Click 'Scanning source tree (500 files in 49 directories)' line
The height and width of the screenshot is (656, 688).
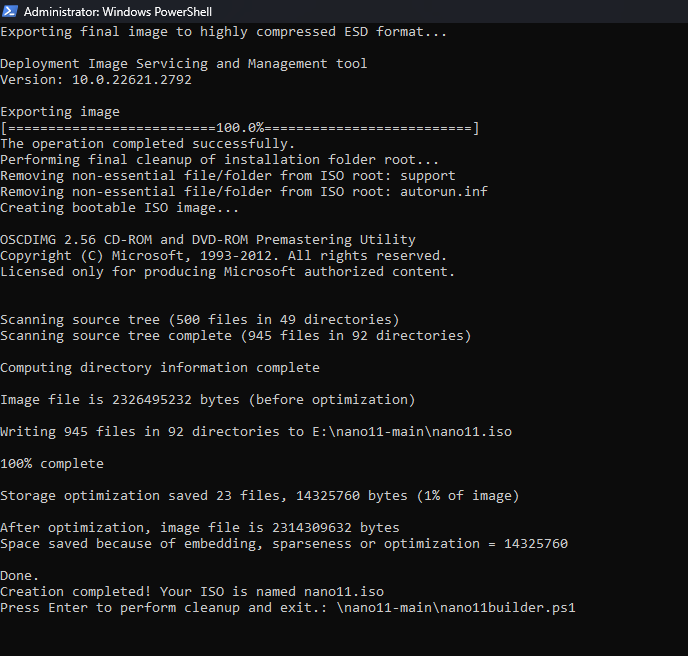point(200,320)
